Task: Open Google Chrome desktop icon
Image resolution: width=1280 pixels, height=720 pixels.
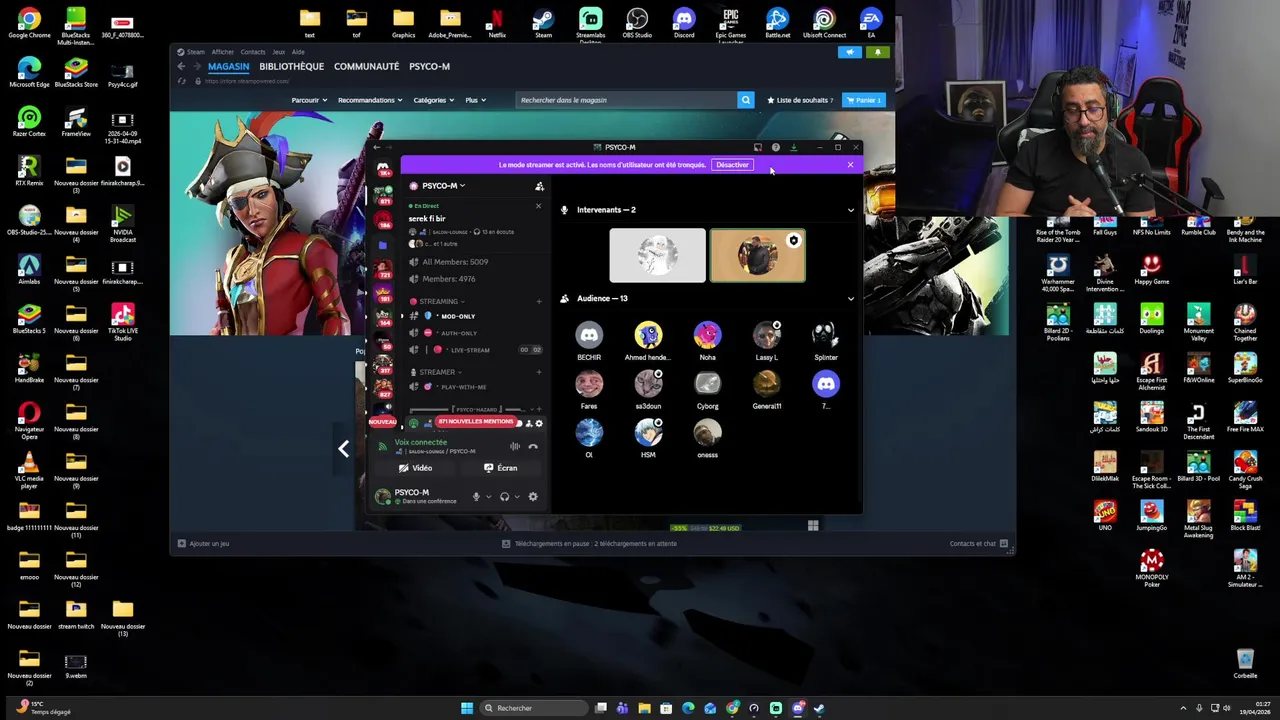Action: pos(29,22)
